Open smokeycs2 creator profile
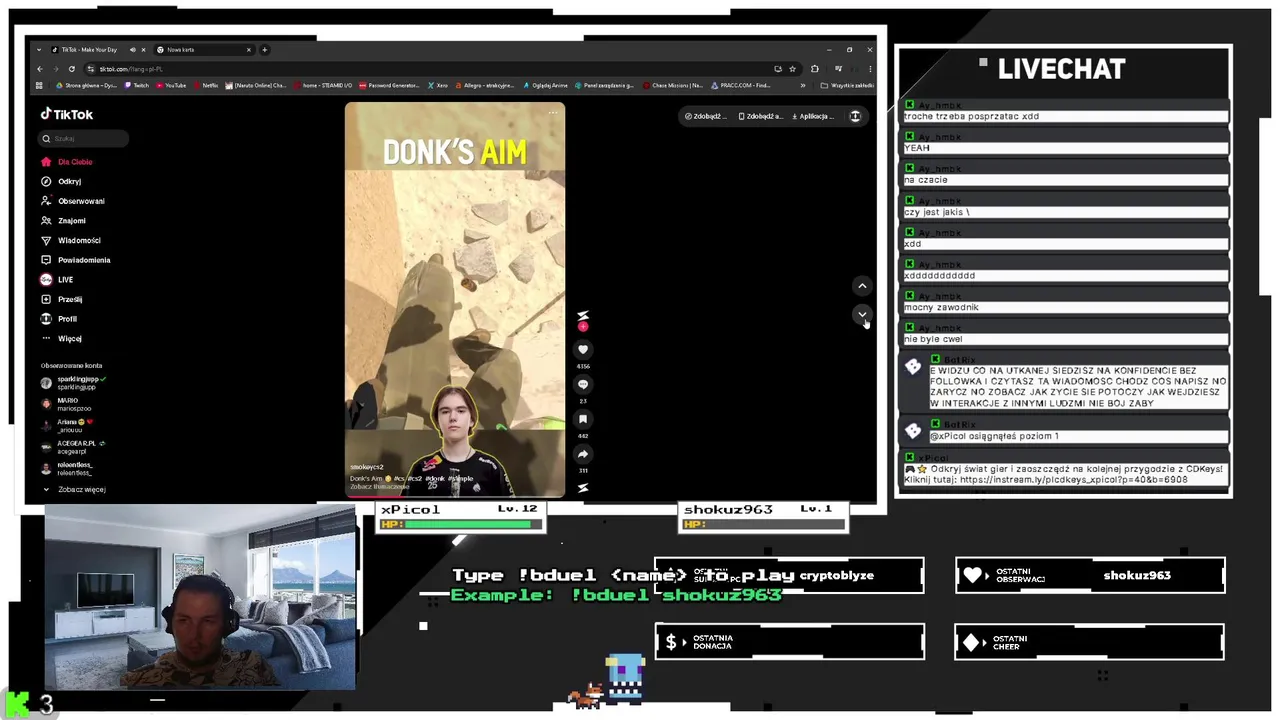This screenshot has height=720, width=1280. 366,467
